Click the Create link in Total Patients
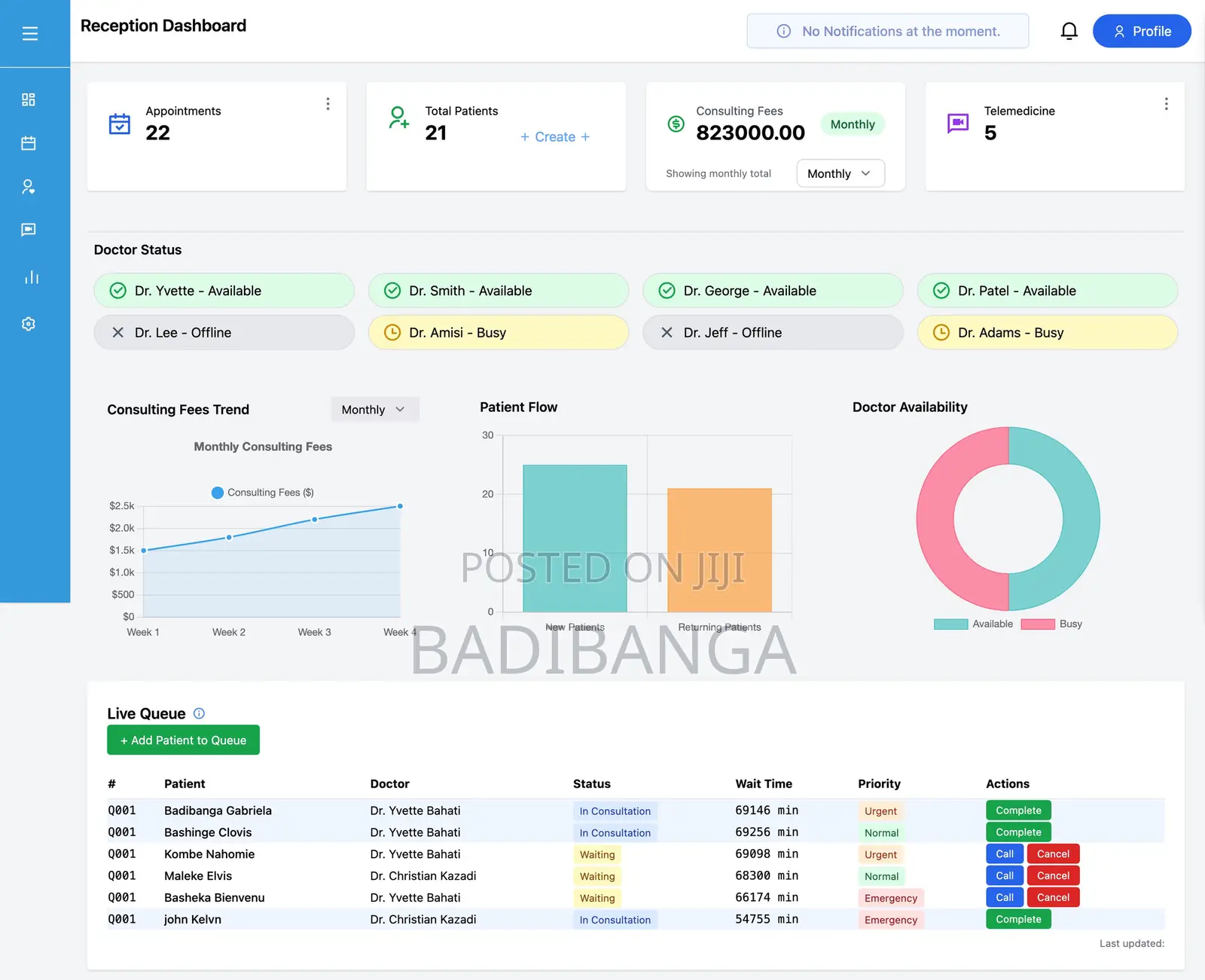Screen dimensions: 1205x980 point(555,136)
